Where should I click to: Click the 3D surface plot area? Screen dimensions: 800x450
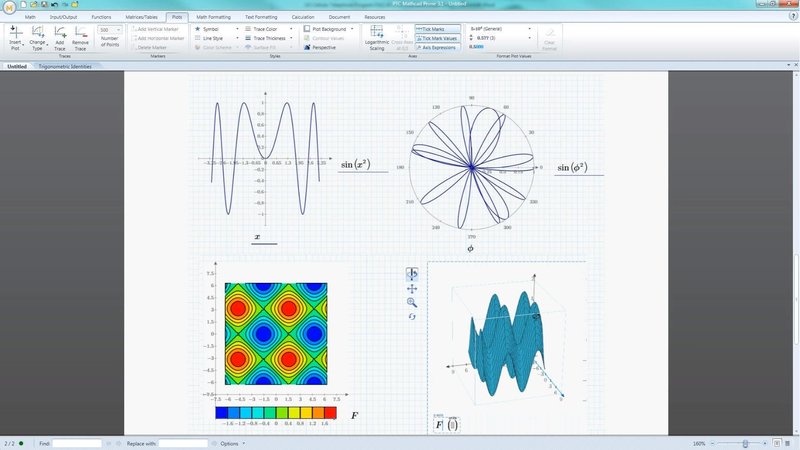(x=507, y=342)
